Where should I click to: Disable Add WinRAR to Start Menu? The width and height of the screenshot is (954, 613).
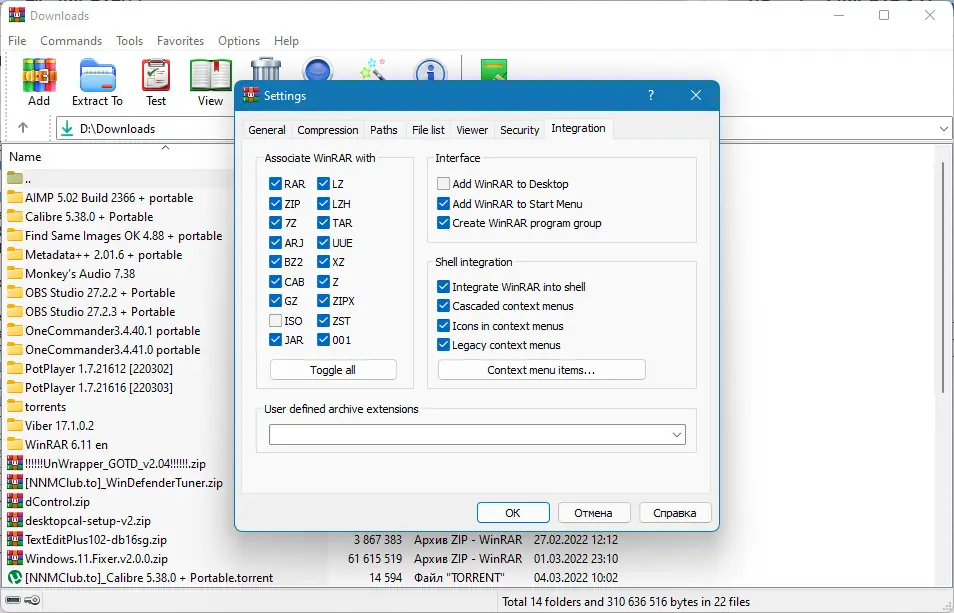(443, 204)
